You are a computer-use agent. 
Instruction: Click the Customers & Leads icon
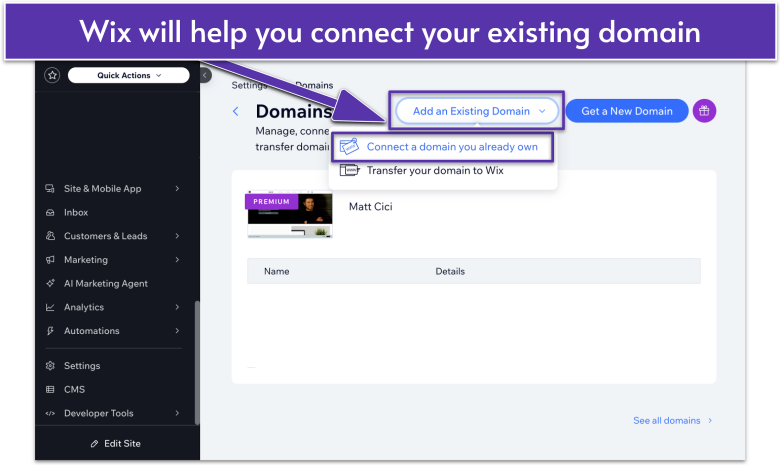tap(50, 236)
